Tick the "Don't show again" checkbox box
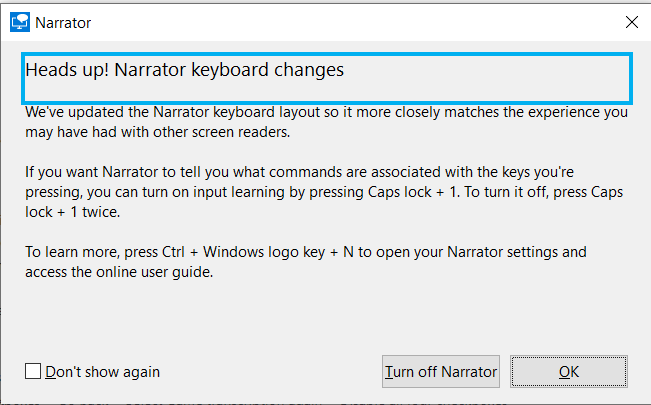Screen dimensions: 651x405 pos(33,371)
